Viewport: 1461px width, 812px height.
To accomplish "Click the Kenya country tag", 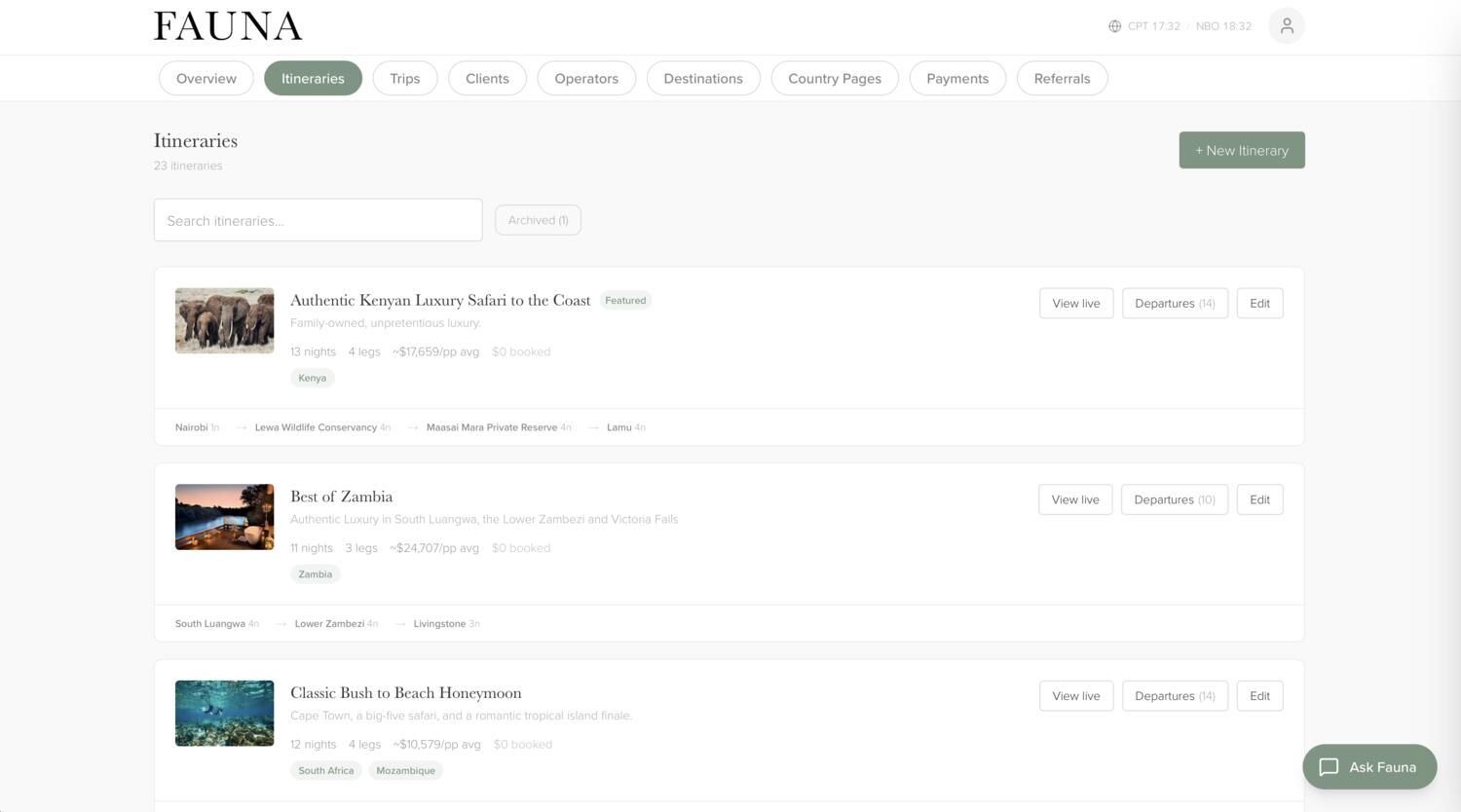I will 313,378.
